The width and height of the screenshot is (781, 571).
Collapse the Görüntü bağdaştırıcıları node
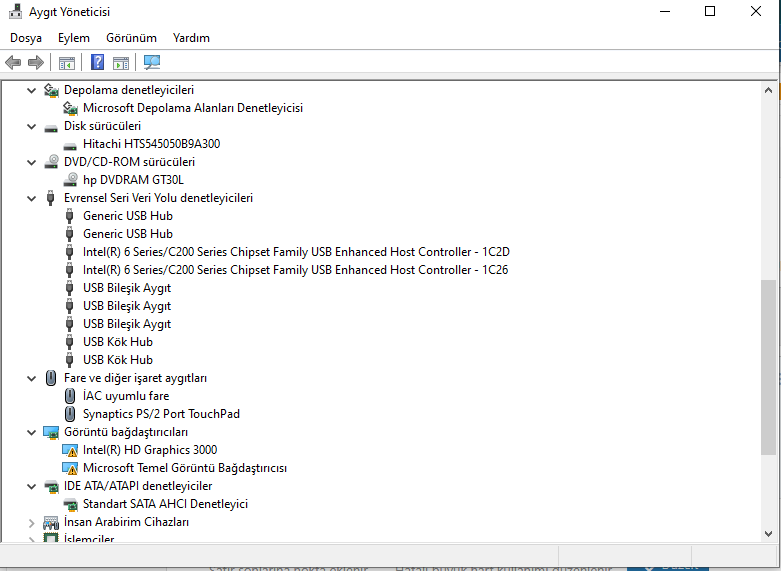coord(31,432)
